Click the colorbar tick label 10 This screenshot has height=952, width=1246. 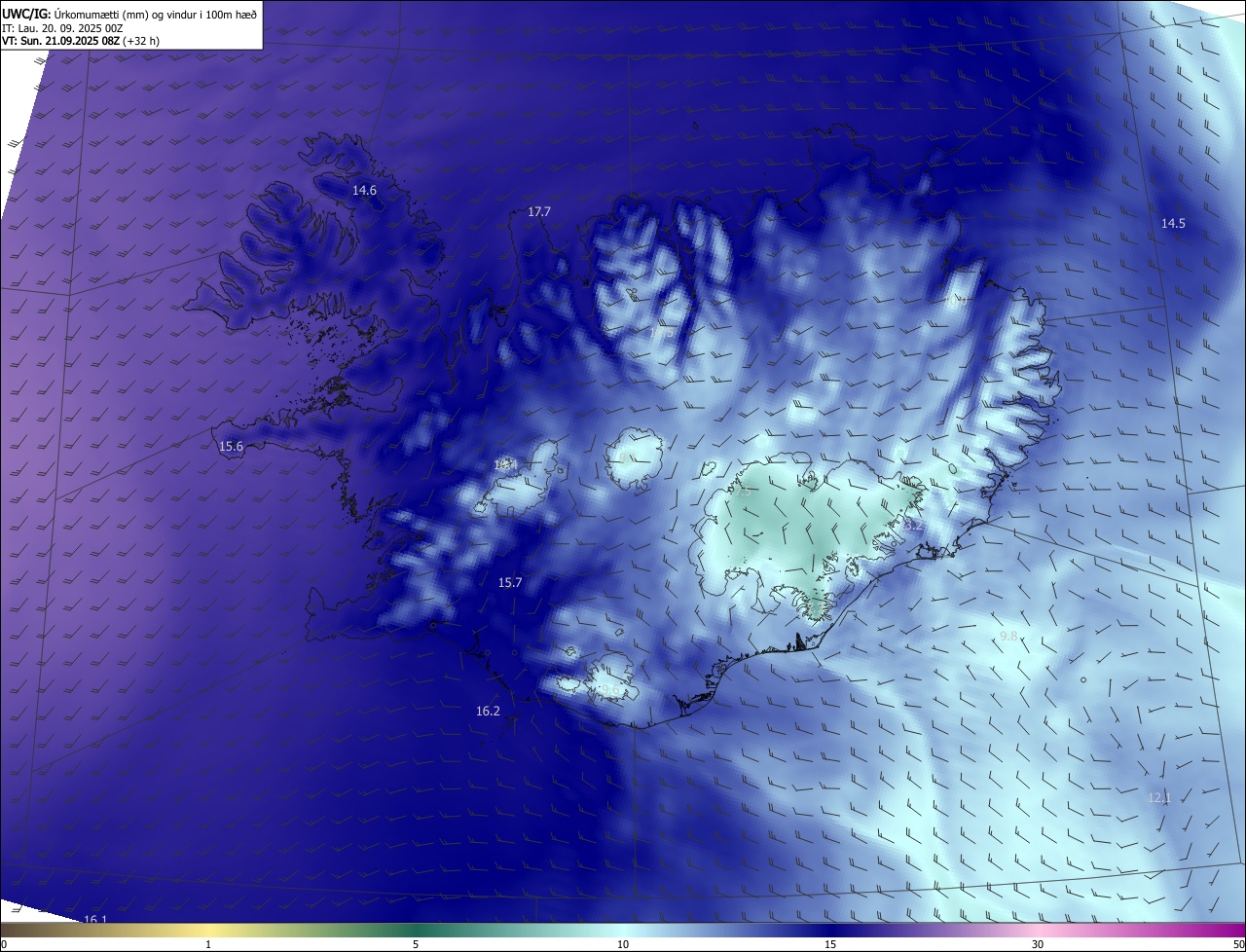click(623, 944)
